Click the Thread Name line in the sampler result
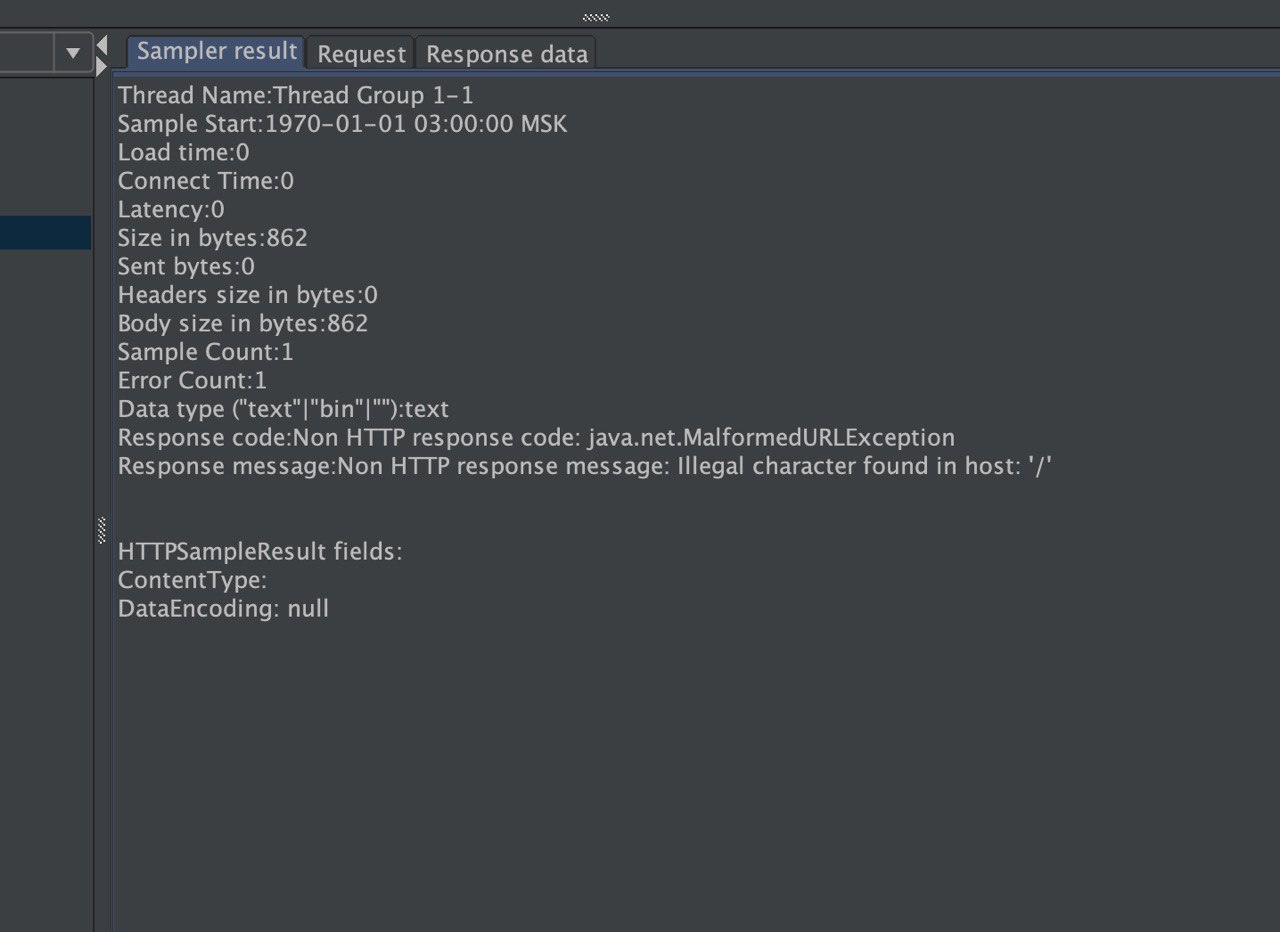This screenshot has height=932, width=1280. [296, 96]
